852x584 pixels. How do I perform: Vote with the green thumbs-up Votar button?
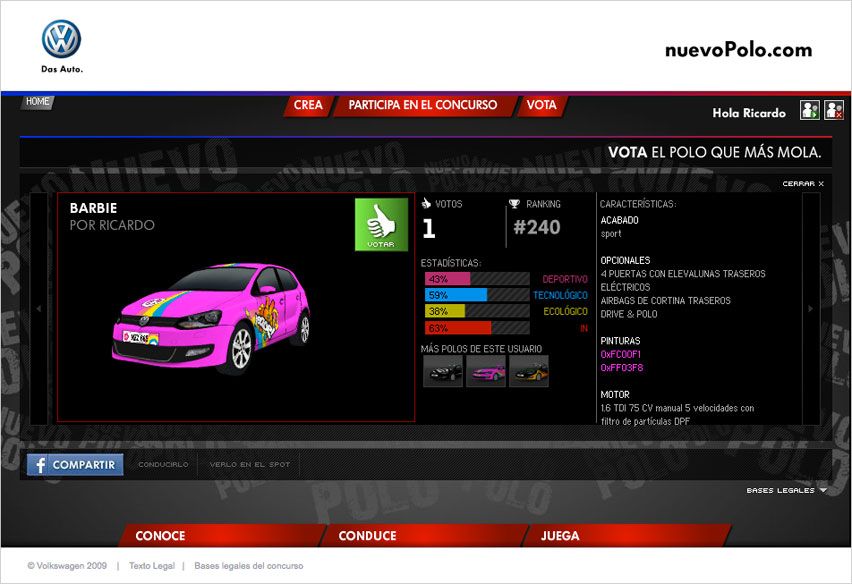click(381, 224)
